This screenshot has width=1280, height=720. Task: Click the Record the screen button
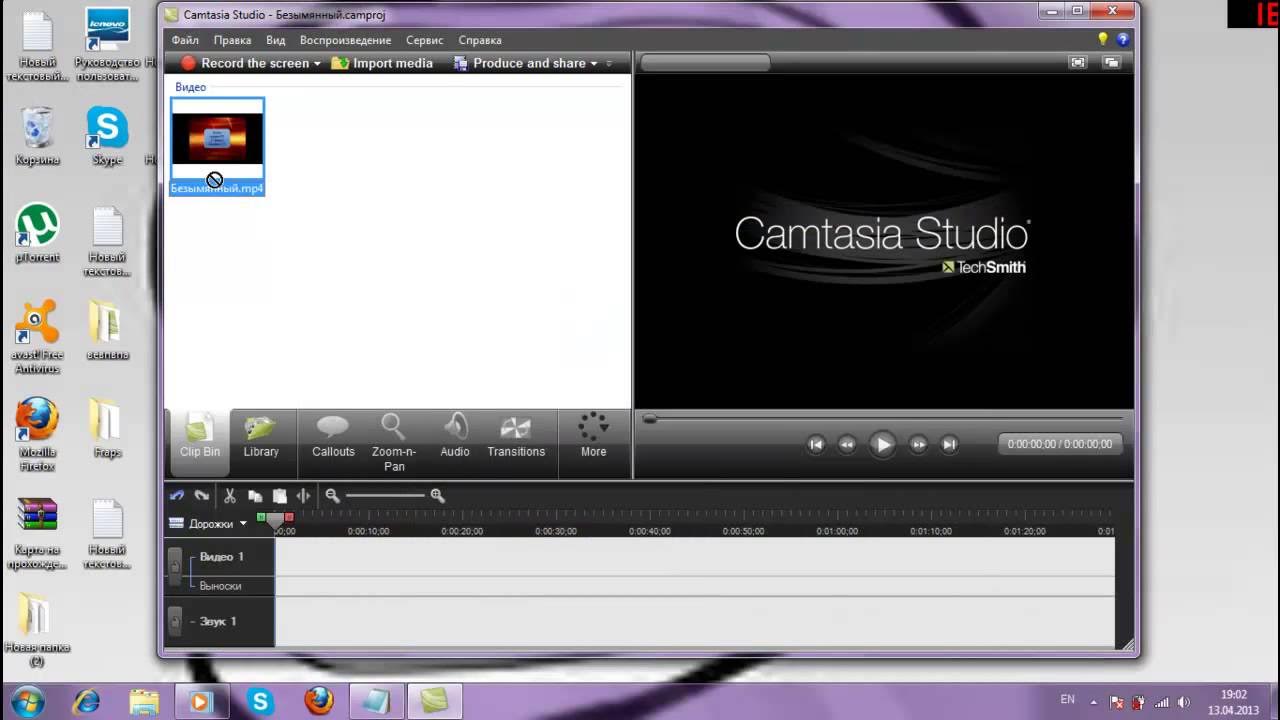point(245,63)
